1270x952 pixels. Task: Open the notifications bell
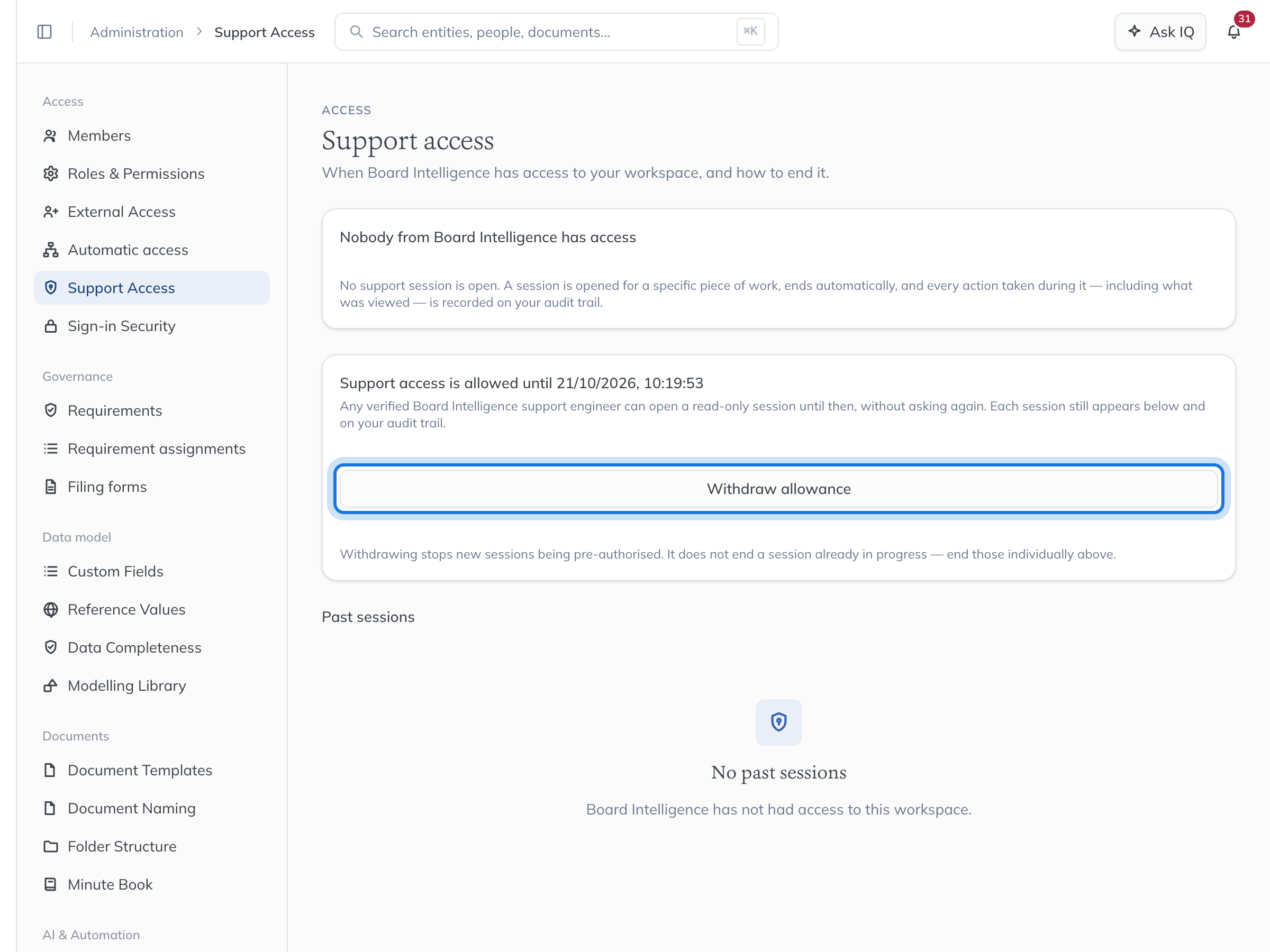(1233, 32)
